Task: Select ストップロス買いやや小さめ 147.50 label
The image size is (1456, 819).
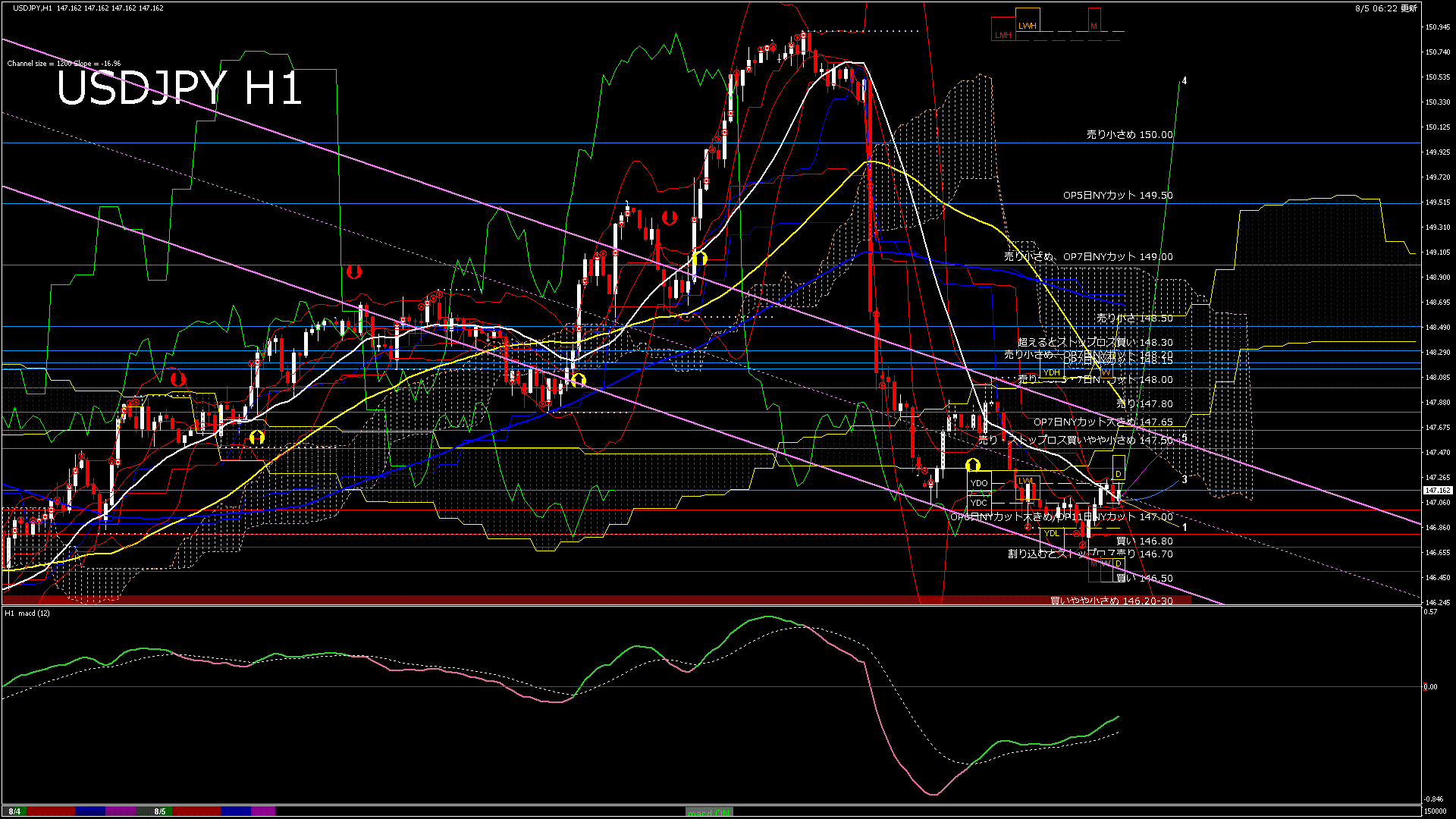Action: pos(1090,440)
